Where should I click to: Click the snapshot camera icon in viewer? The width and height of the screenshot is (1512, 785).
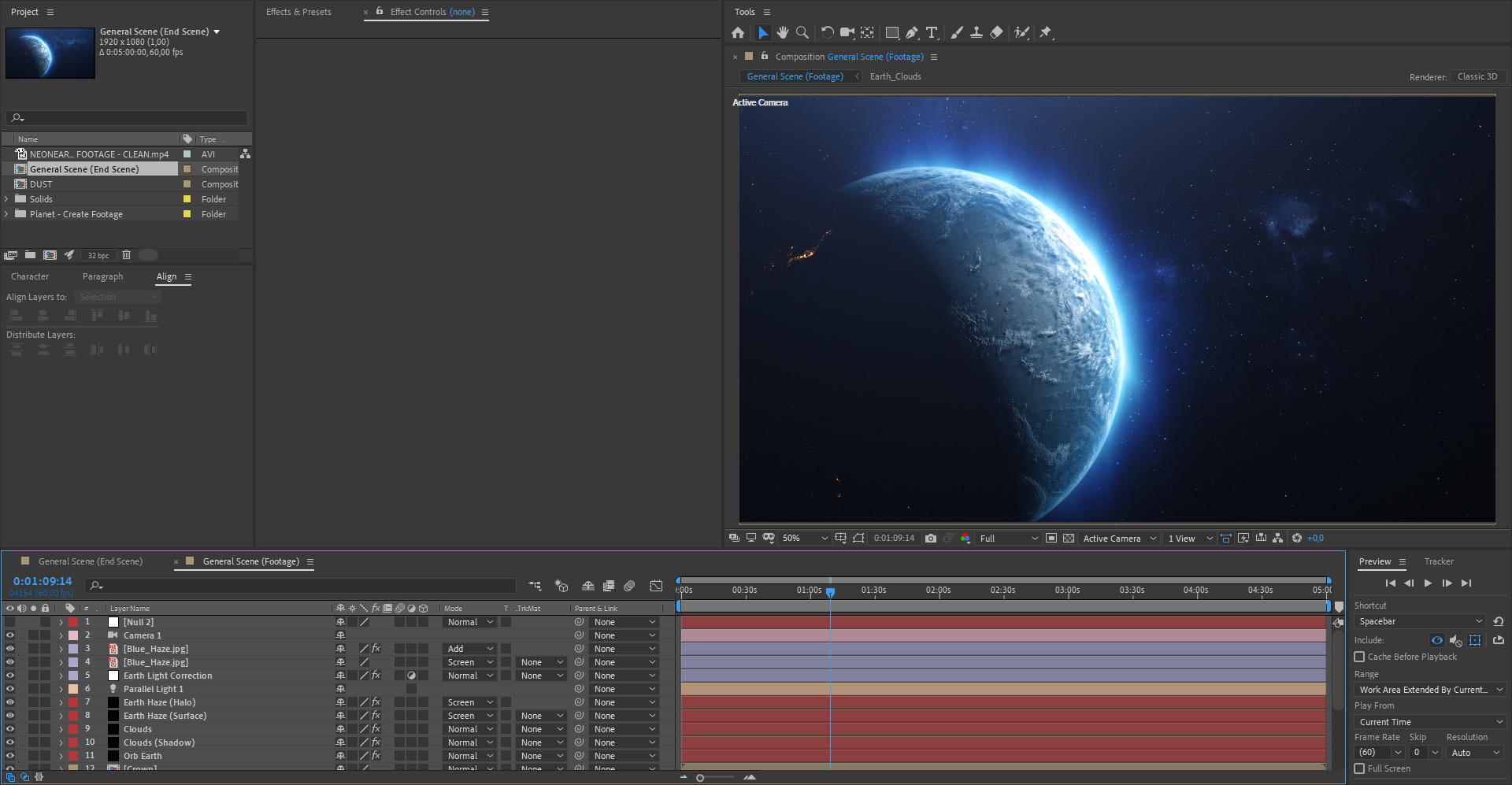[931, 539]
